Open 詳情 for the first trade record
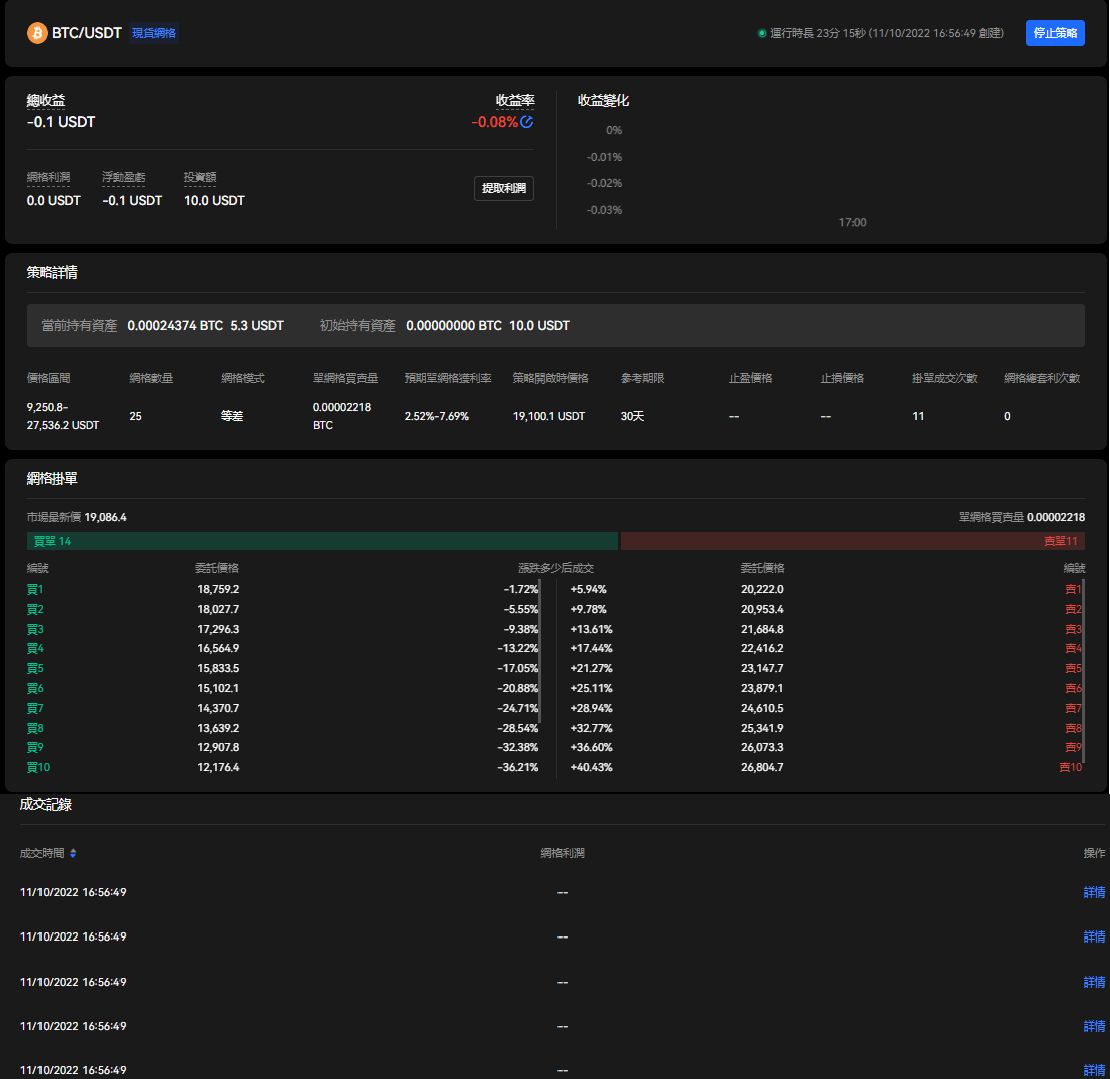This screenshot has width=1110, height=1079. (1094, 892)
